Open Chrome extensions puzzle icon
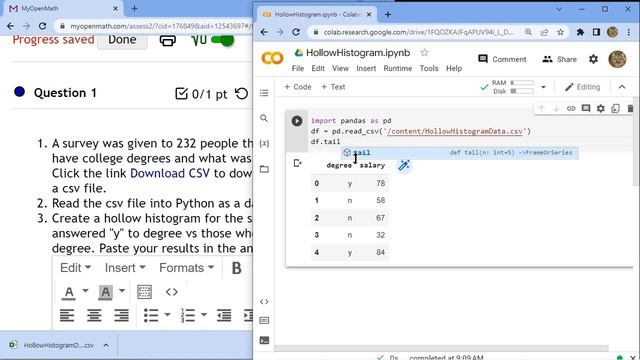Screen dimensions: 640x360 point(580,32)
